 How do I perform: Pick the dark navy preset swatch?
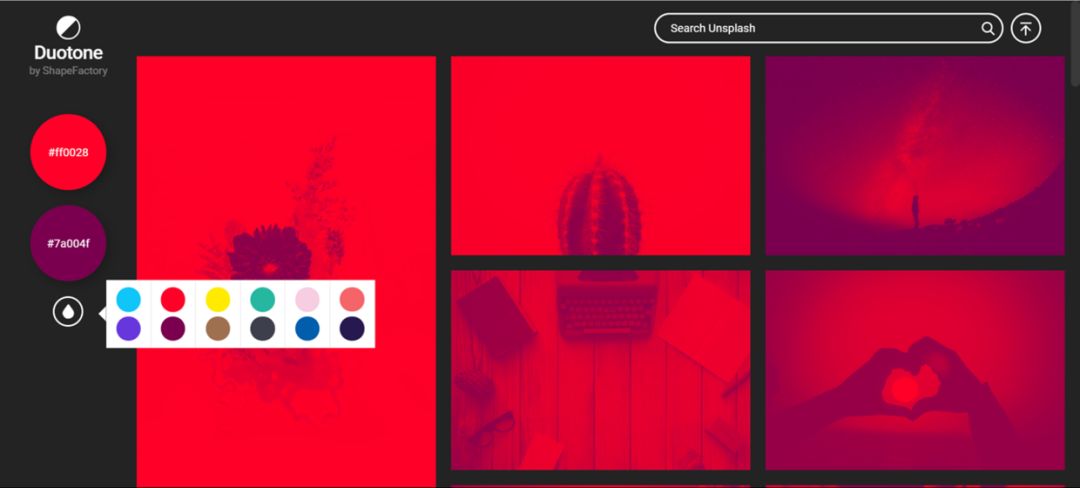pos(352,329)
